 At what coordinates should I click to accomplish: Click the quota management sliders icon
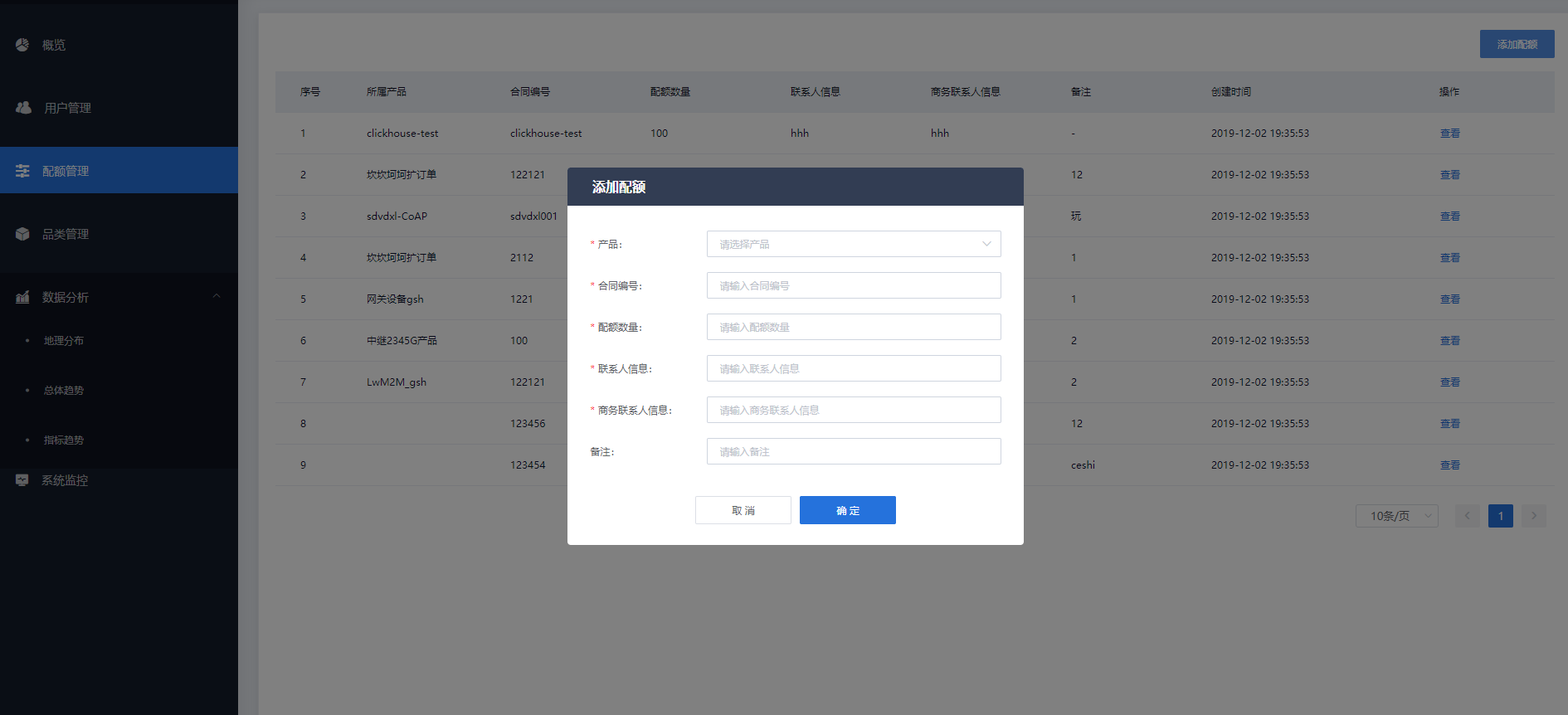pos(22,171)
